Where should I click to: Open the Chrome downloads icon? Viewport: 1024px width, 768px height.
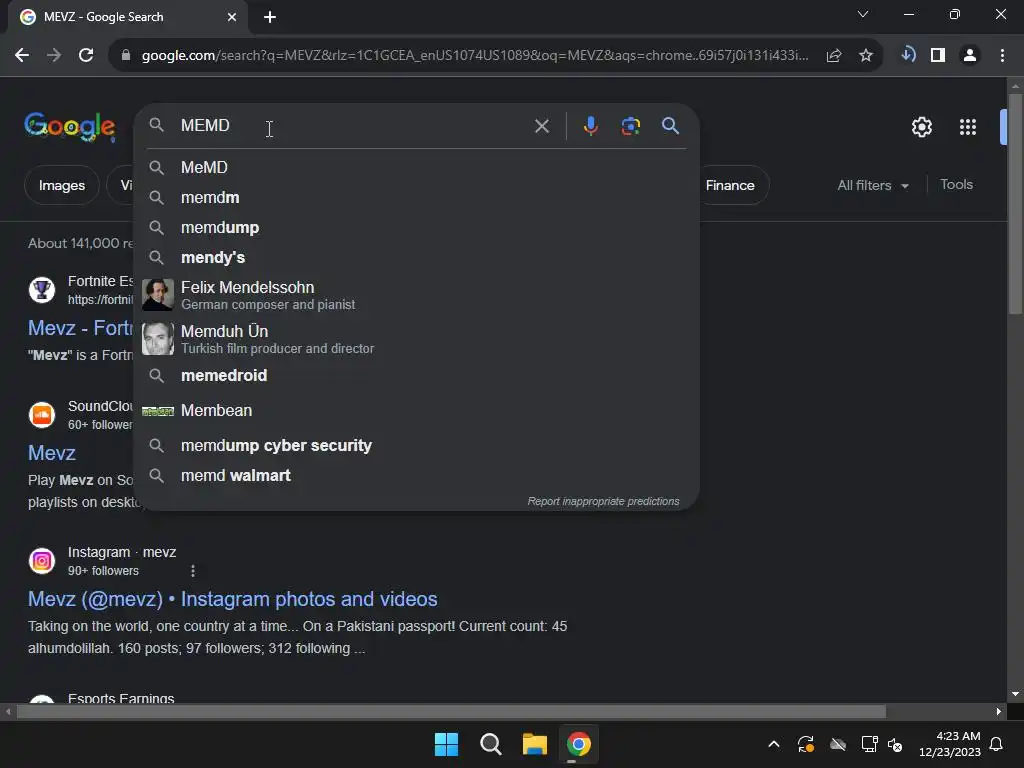click(908, 55)
